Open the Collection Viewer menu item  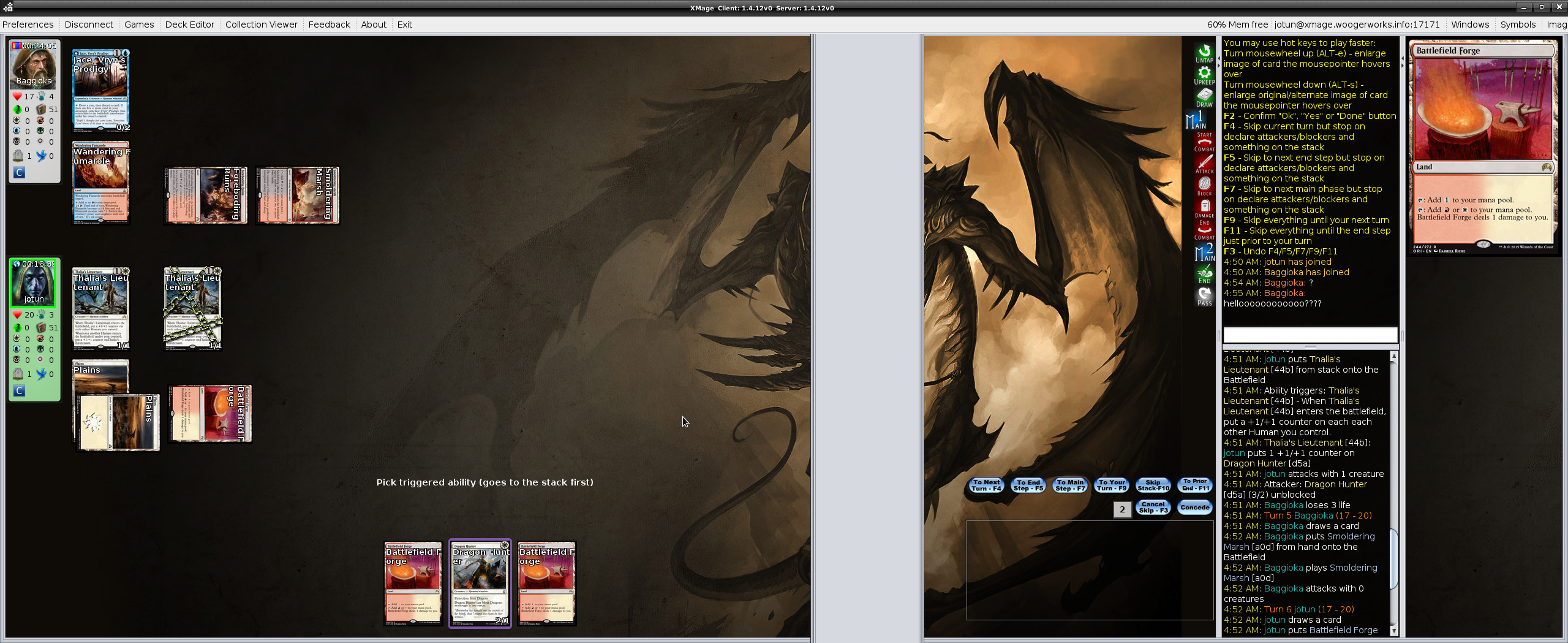[261, 25]
